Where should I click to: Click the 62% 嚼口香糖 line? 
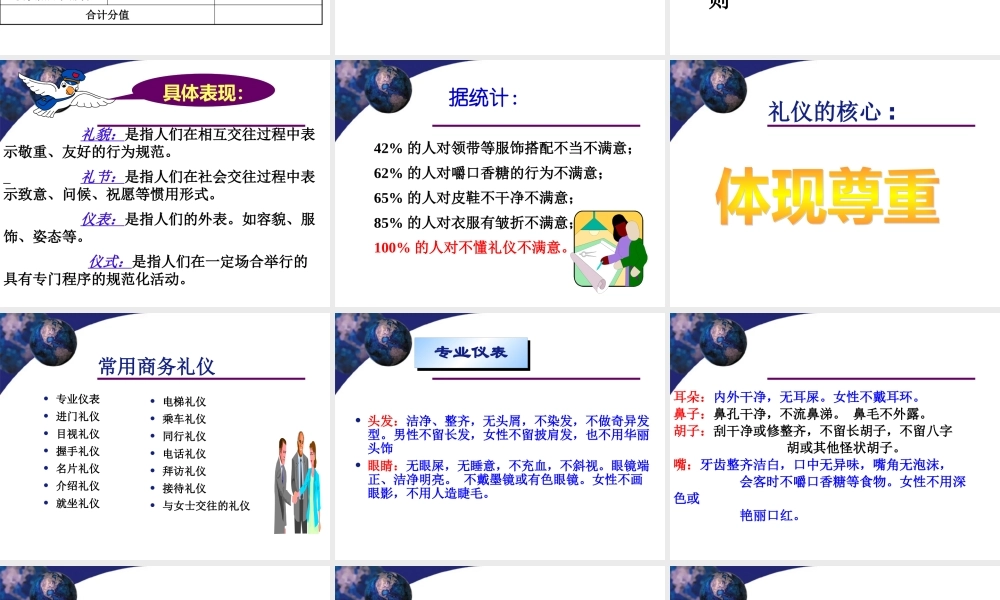489,173
